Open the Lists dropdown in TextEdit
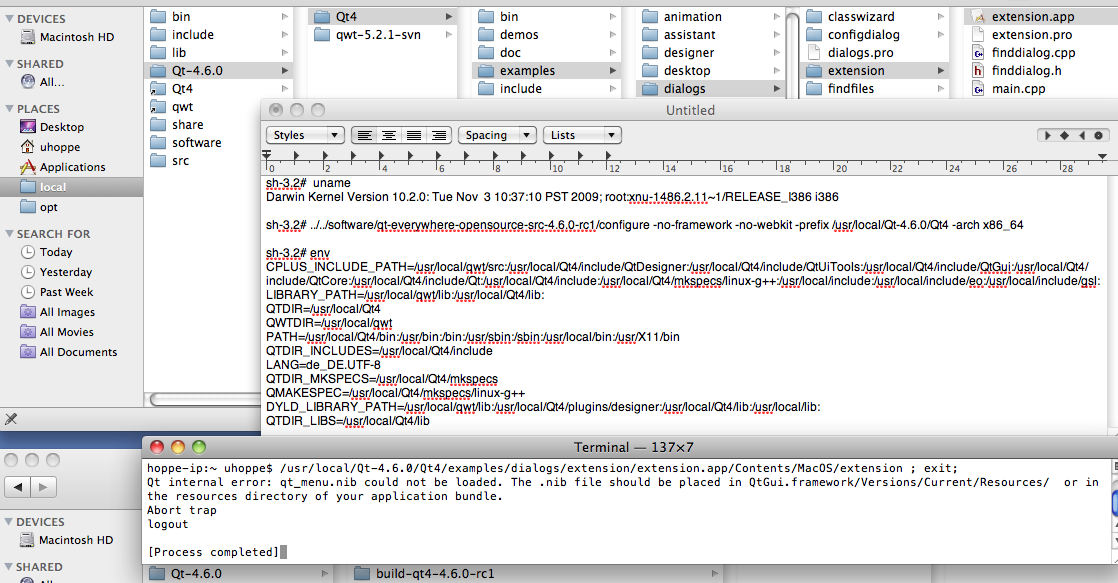 [583, 135]
